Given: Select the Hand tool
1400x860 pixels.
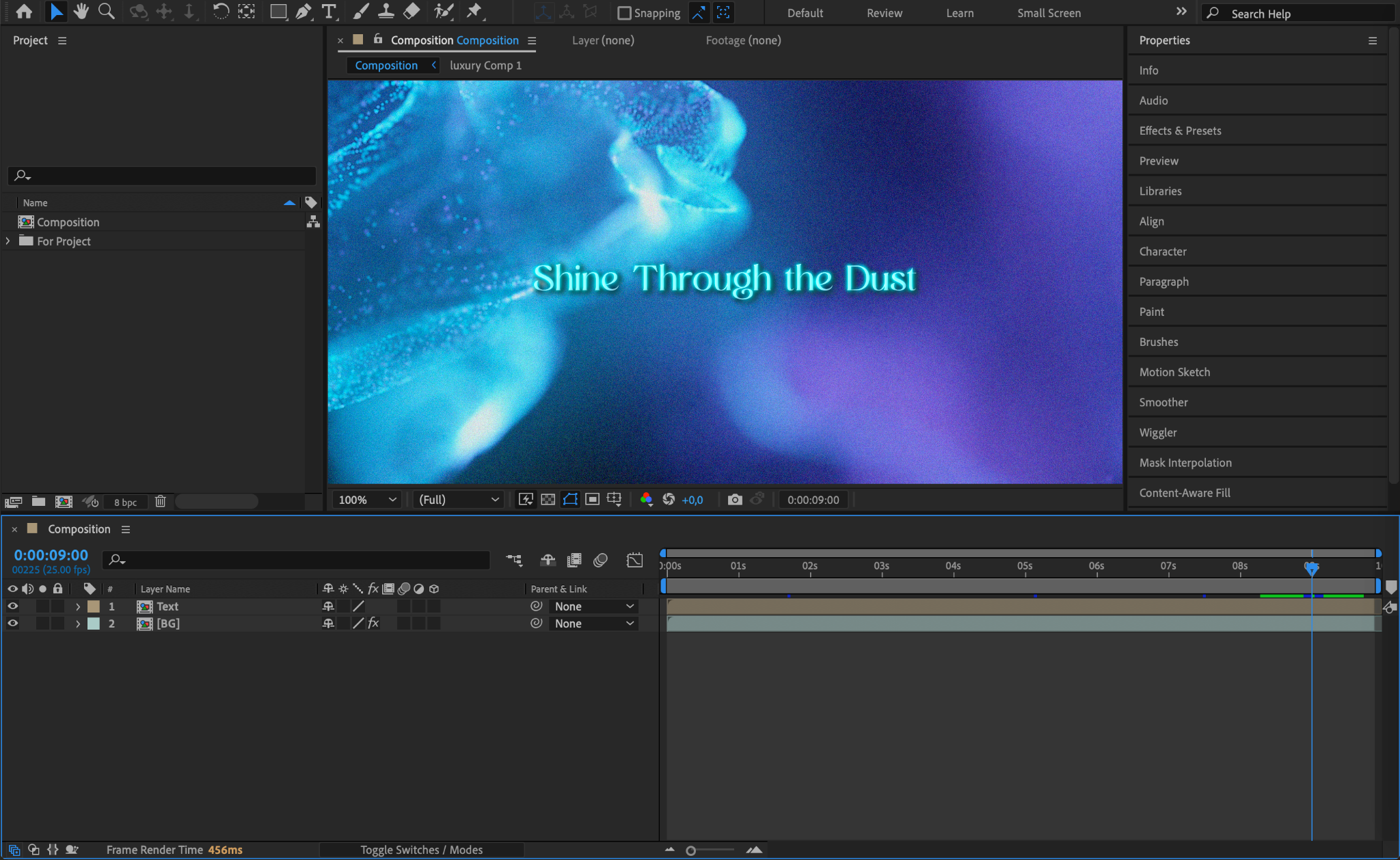Looking at the screenshot, I should click(81, 12).
